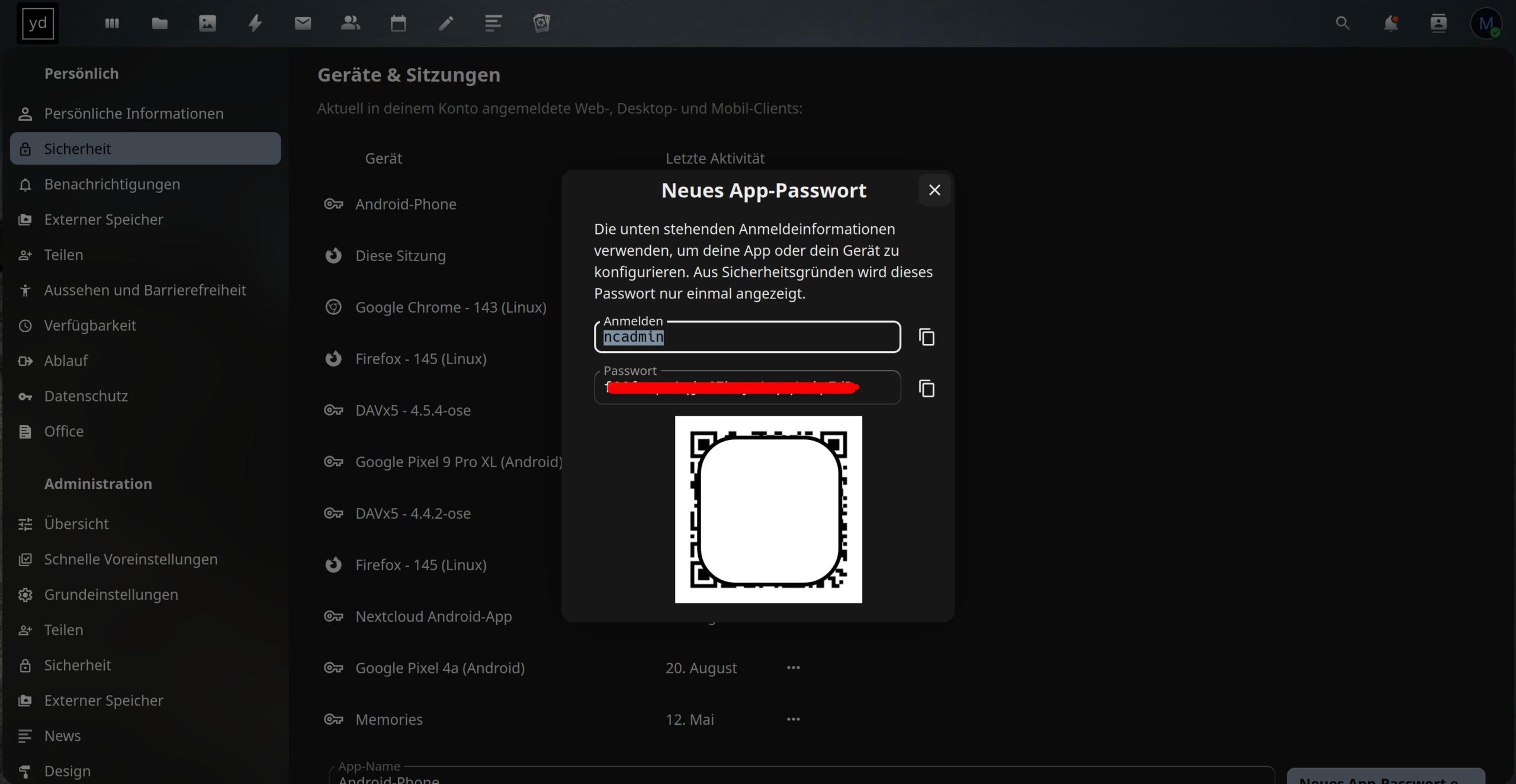This screenshot has width=1516, height=784.
Task: Click the QR code image
Action: 768,509
